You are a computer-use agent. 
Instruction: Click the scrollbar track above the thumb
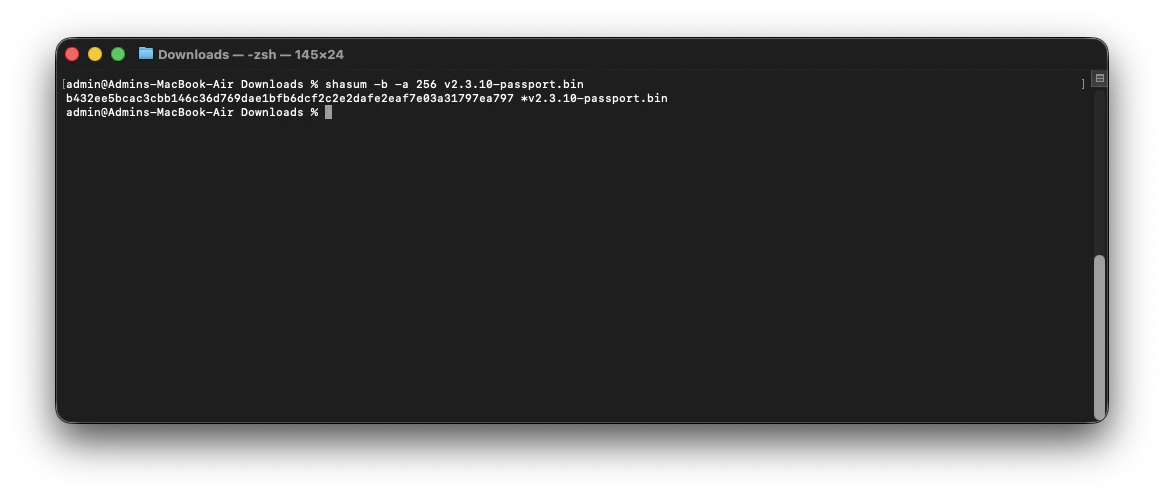pyautogui.click(x=1099, y=170)
